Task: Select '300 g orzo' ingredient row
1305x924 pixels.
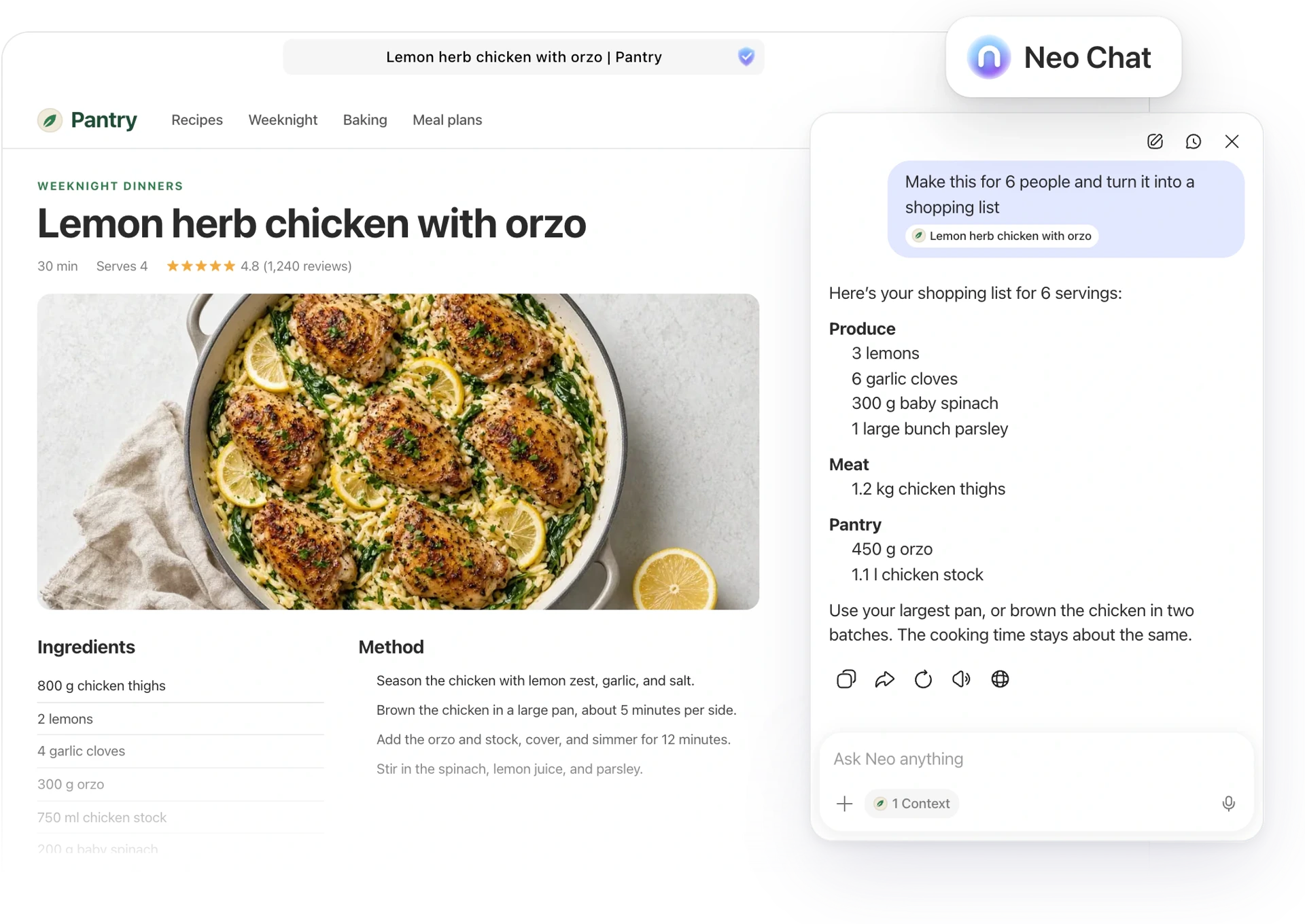Action: coord(180,785)
